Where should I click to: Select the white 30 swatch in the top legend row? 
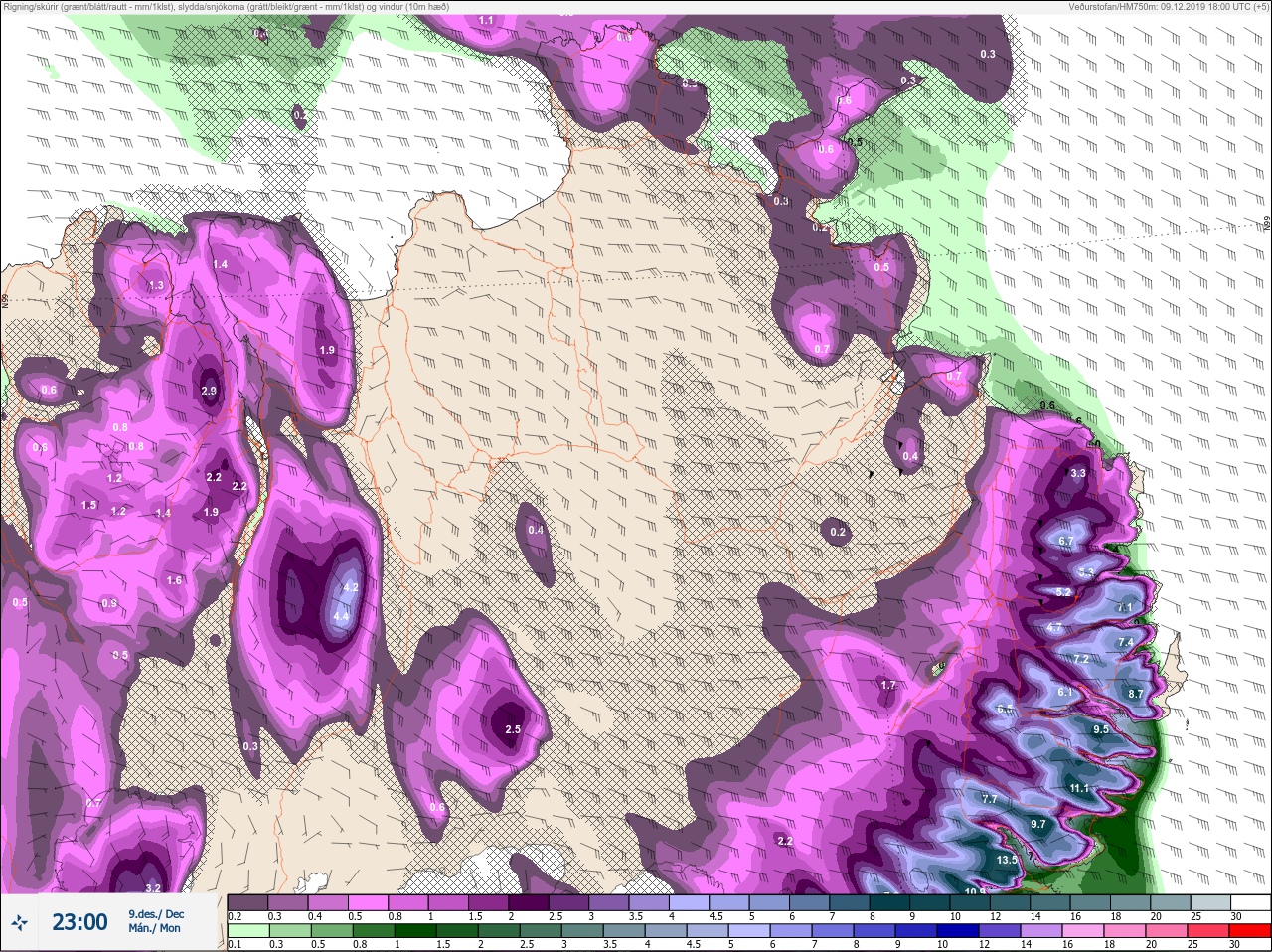pos(1251,902)
